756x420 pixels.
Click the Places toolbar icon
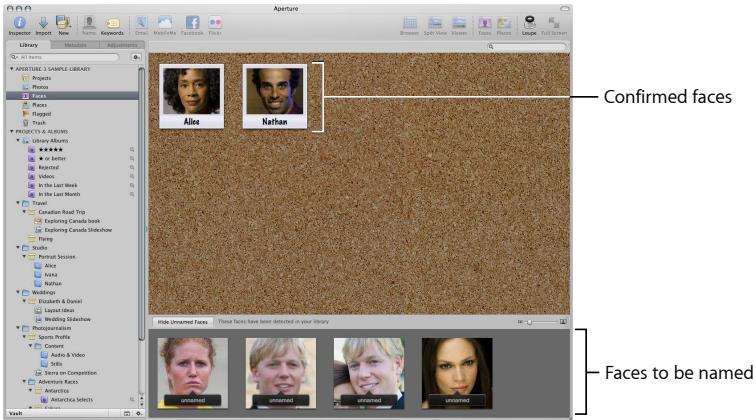pyautogui.click(x=504, y=26)
